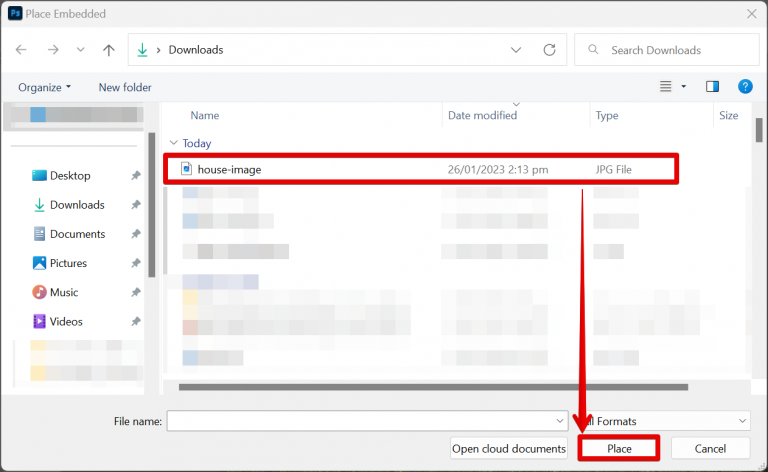Open the address bar history dropdown
This screenshot has height=472, width=768.
(516, 50)
